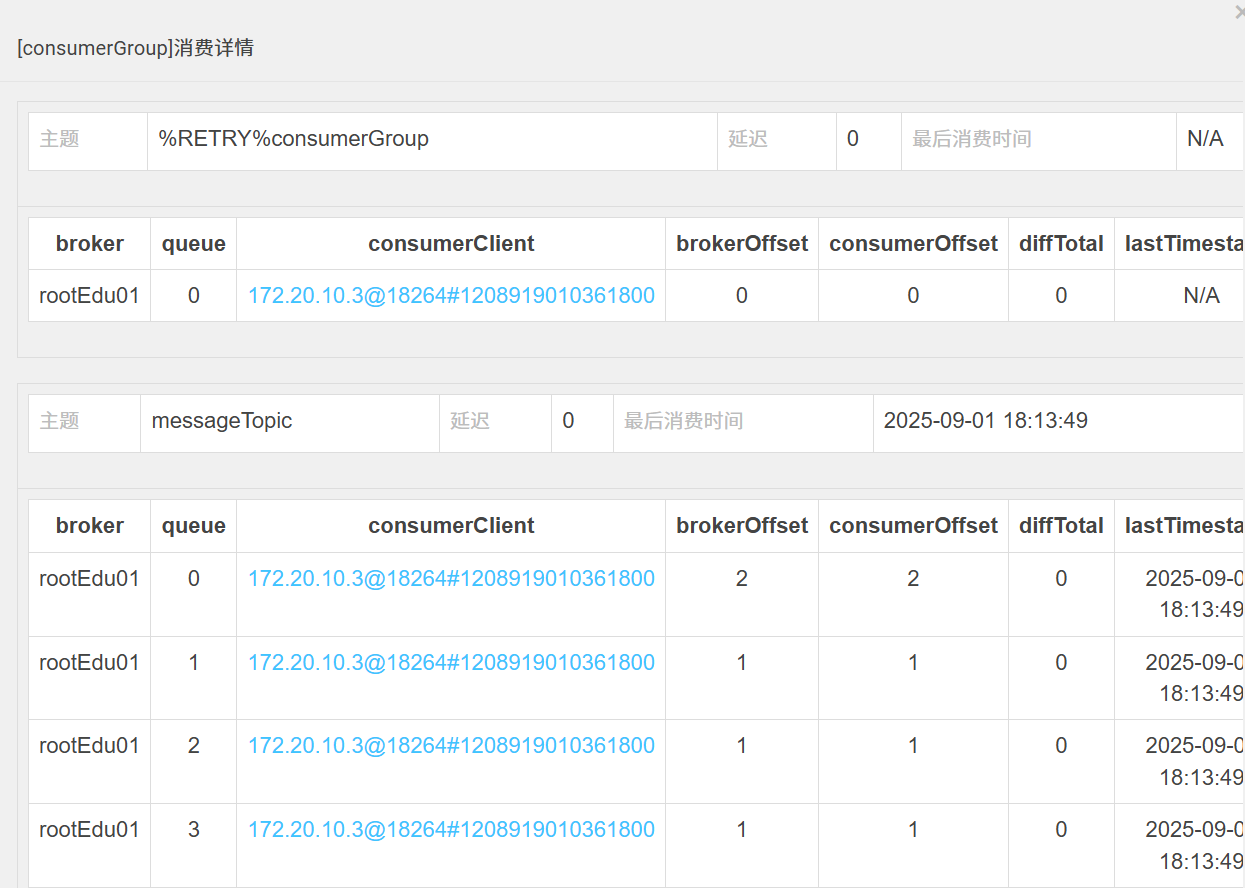Select rootEdu01 broker cell in queue 3 row
This screenshot has height=888, width=1245.
pyautogui.click(x=89, y=830)
